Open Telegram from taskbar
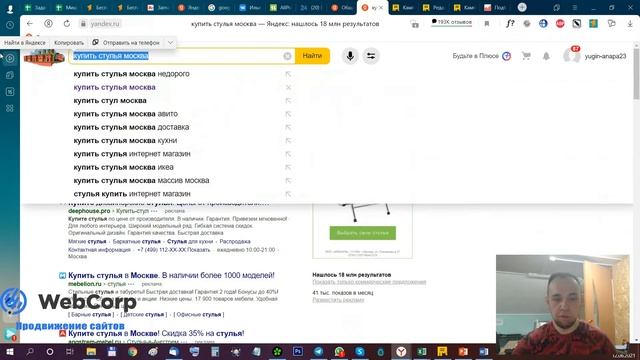640x360 pixels. (x=318, y=351)
